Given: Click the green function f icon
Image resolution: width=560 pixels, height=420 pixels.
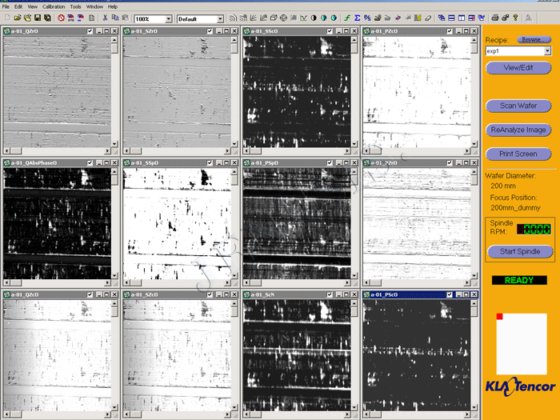Looking at the screenshot, I should click(347, 18).
